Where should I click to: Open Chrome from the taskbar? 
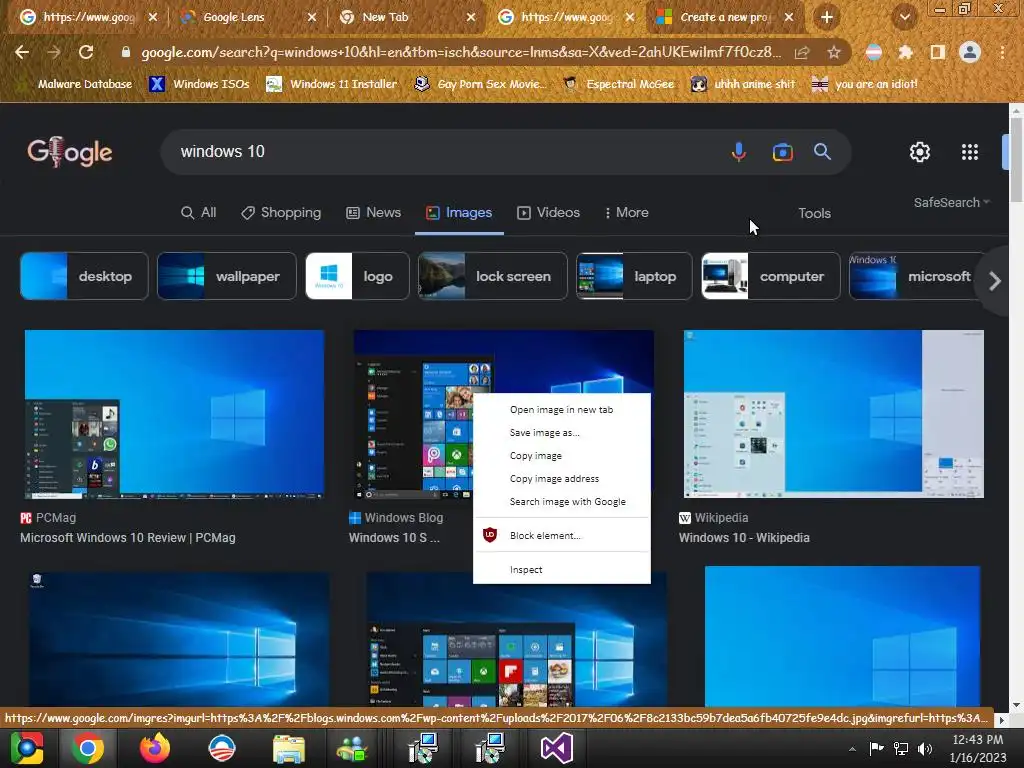click(x=88, y=748)
